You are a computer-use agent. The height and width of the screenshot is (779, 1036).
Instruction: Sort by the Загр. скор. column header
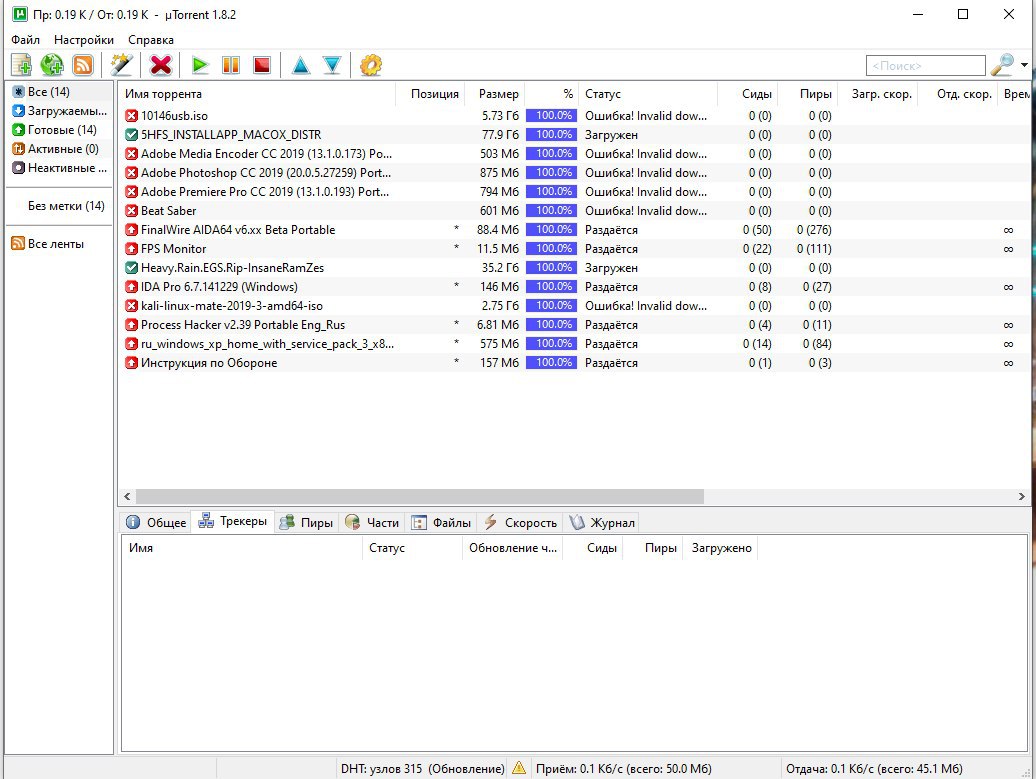877,94
